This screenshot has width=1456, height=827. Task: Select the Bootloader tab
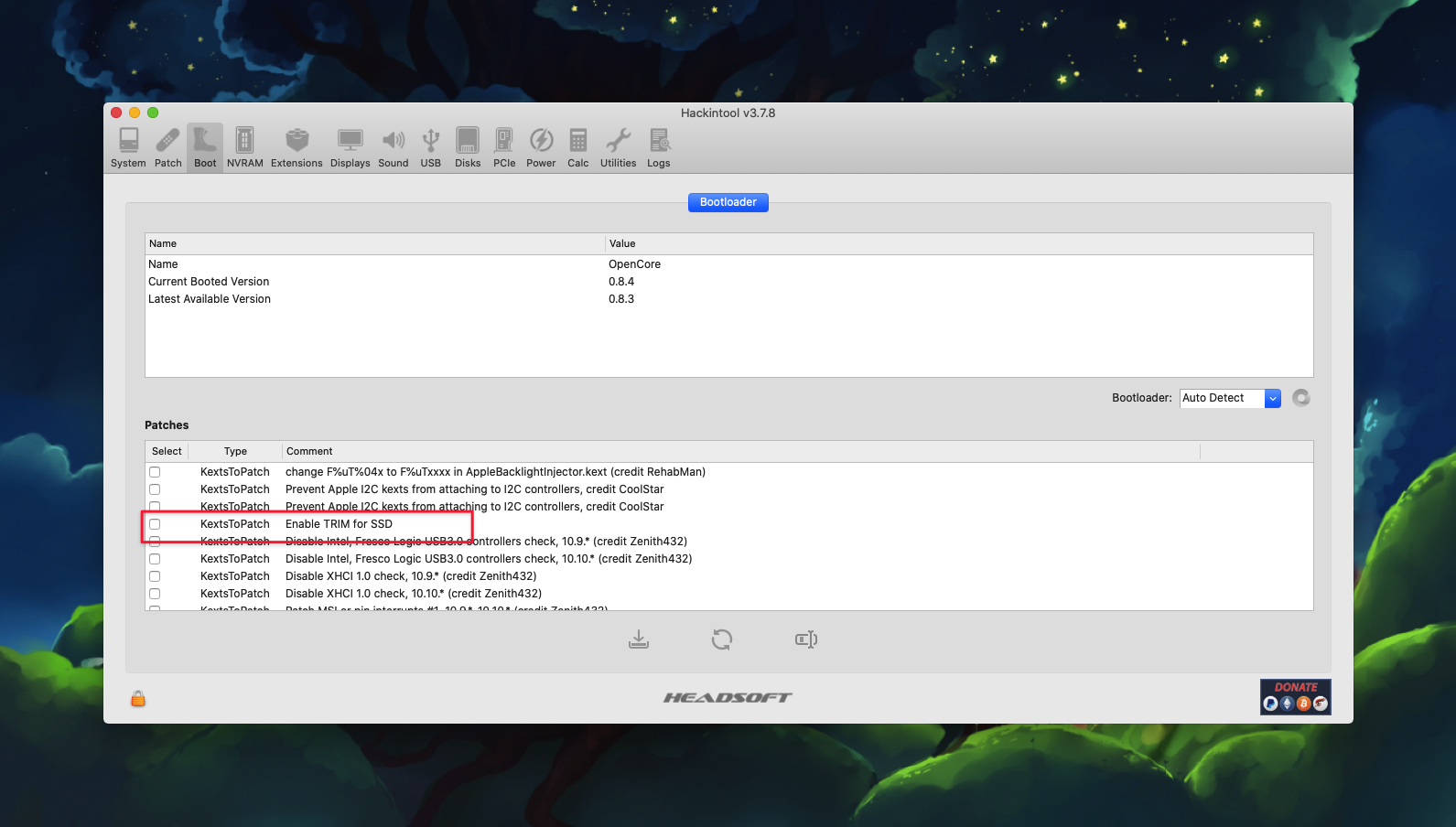[728, 202]
